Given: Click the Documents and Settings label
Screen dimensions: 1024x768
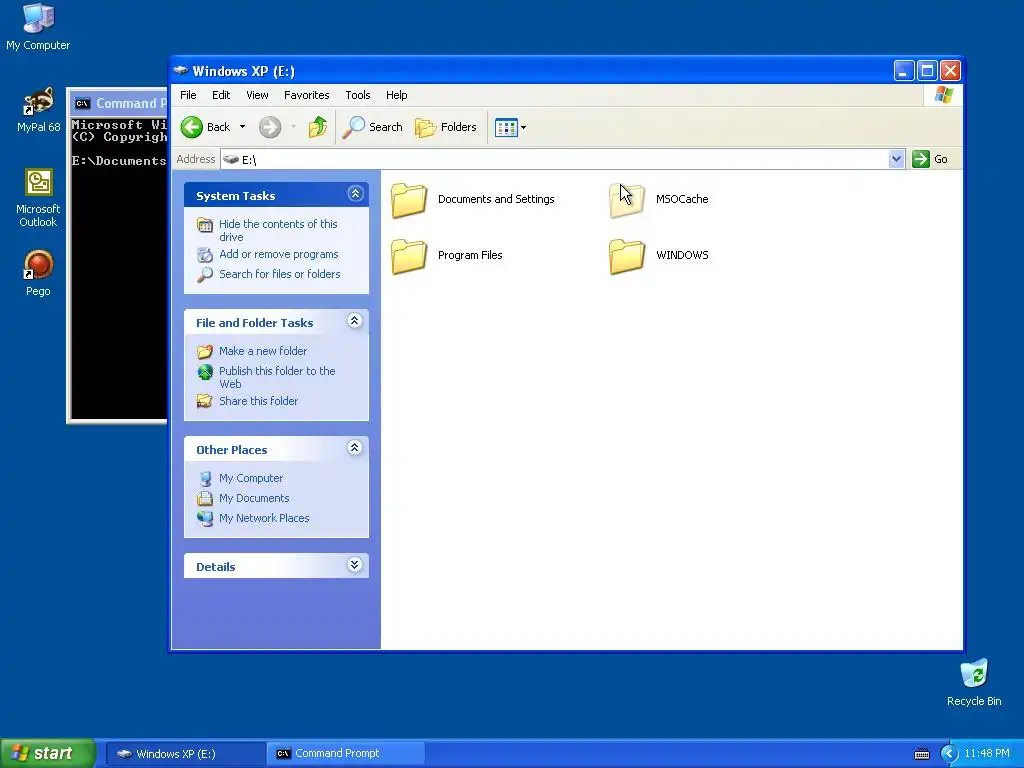Looking at the screenshot, I should pos(496,199).
